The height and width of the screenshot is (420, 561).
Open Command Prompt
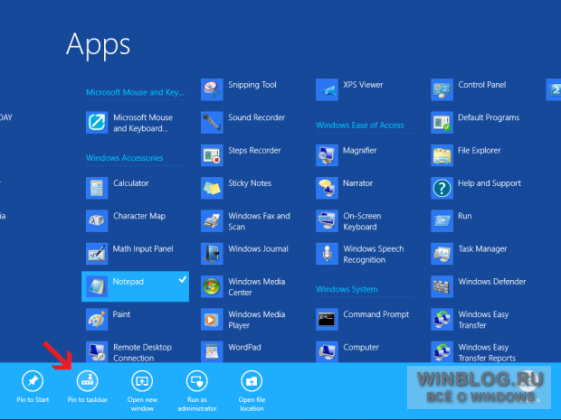point(362,319)
